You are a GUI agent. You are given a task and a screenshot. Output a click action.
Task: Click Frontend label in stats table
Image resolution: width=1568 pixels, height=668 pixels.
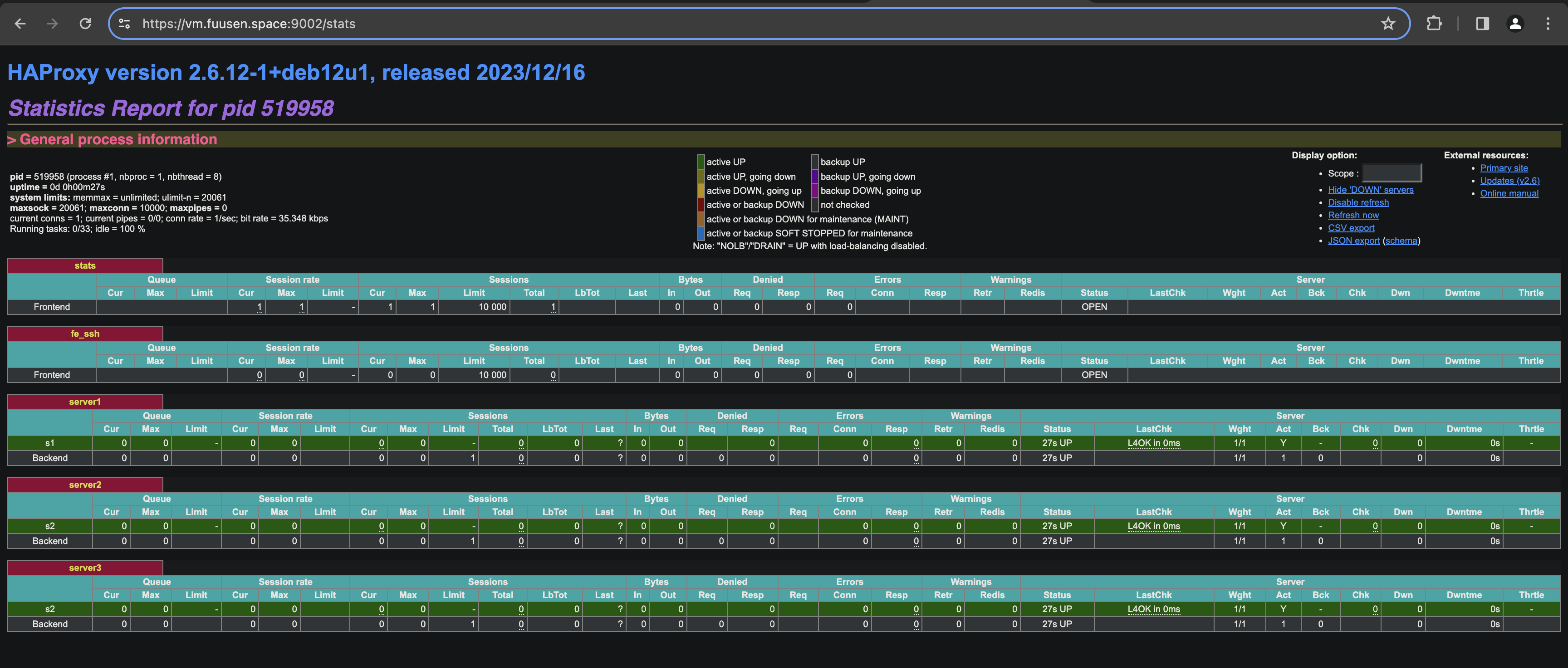point(52,307)
